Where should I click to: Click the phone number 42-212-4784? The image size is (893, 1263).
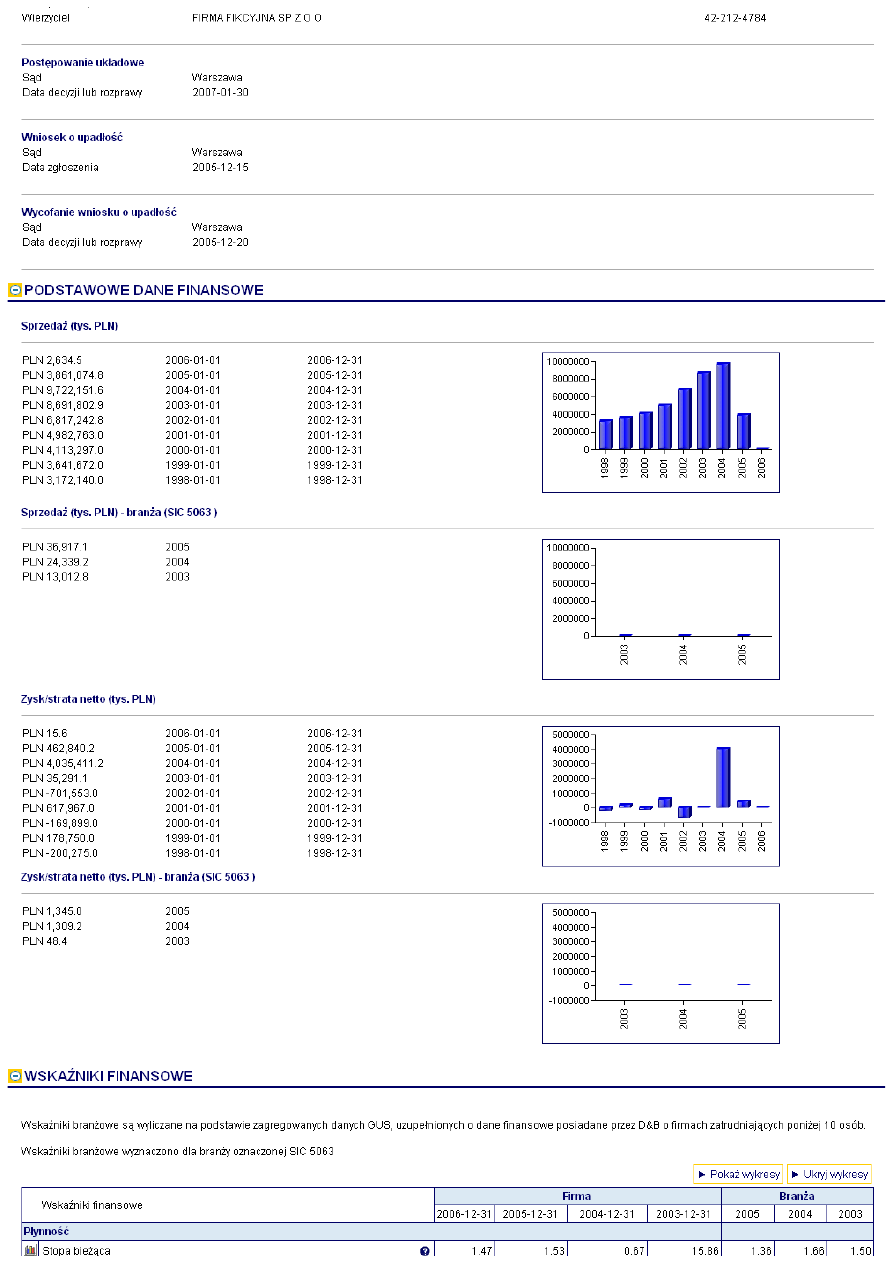click(735, 18)
